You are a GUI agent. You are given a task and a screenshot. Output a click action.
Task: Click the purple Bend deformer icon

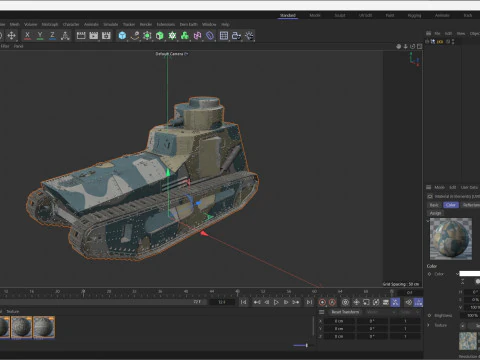pyautogui.click(x=210, y=35)
